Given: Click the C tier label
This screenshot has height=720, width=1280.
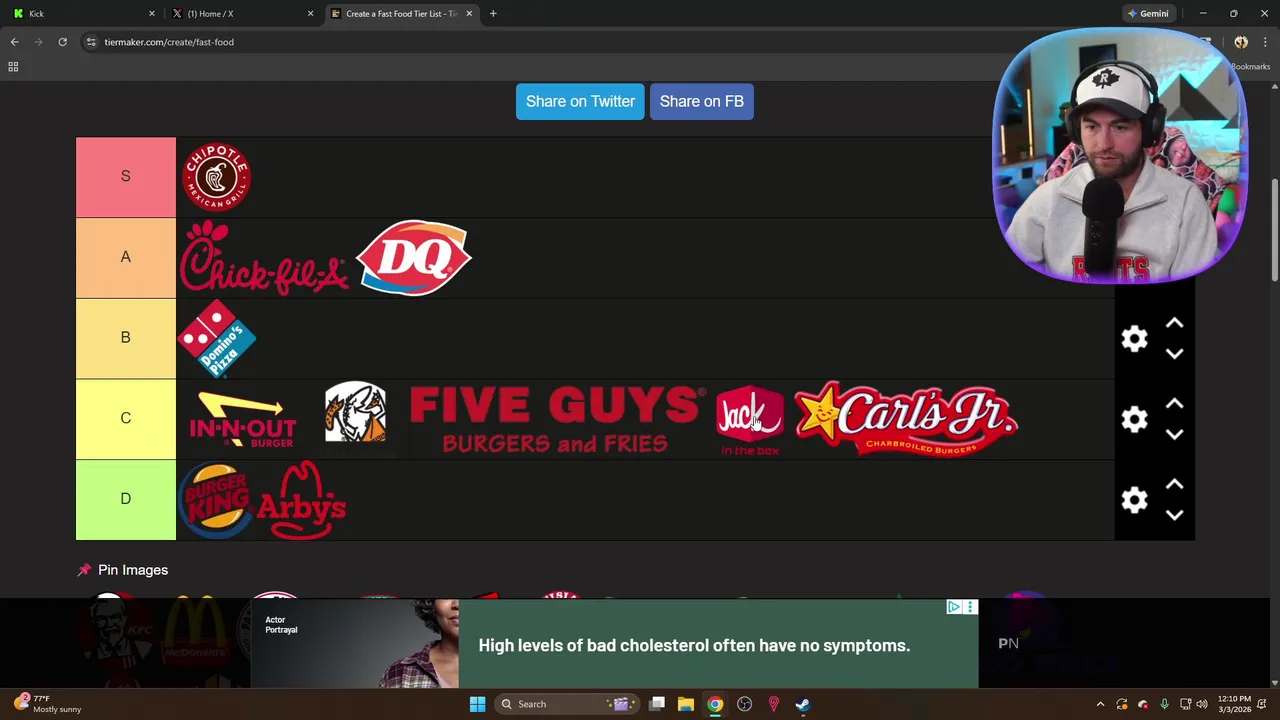Looking at the screenshot, I should click(126, 419).
